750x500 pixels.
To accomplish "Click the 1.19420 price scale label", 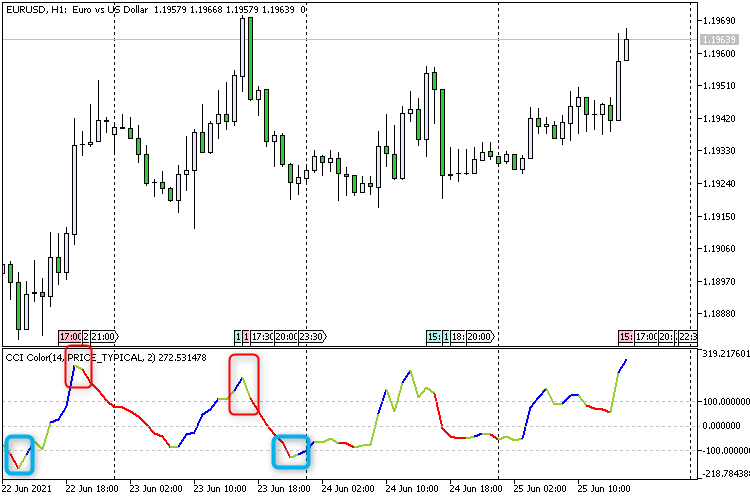I will point(719,118).
